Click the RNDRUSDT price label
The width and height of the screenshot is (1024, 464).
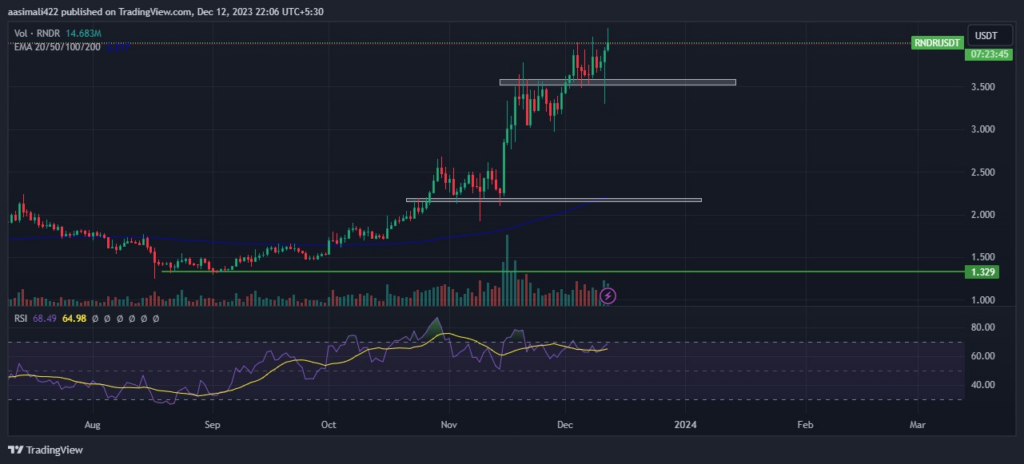point(937,43)
